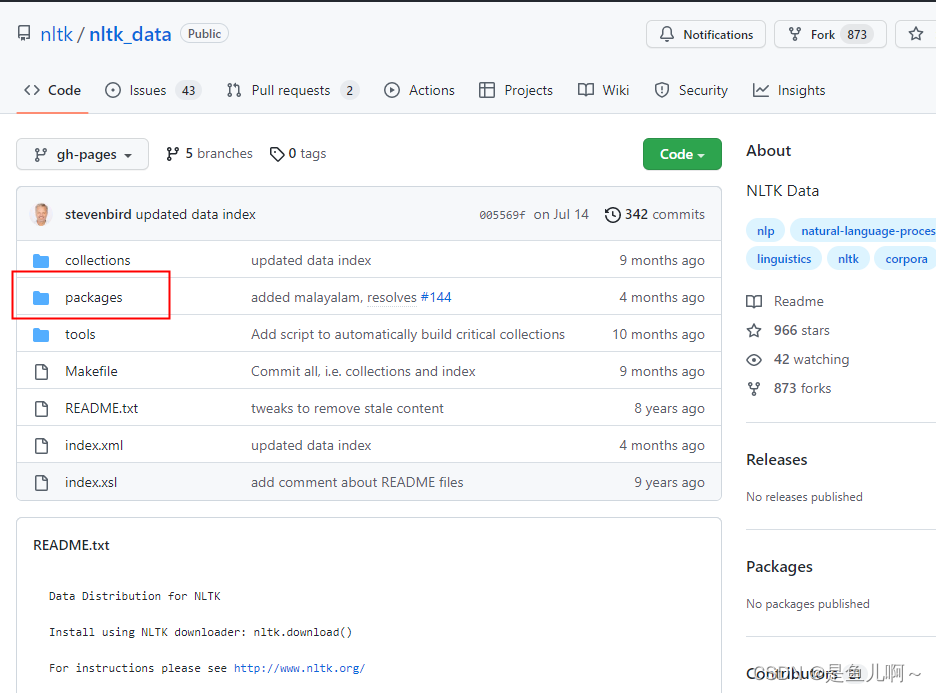Click the linguistics topic tag

[784, 259]
